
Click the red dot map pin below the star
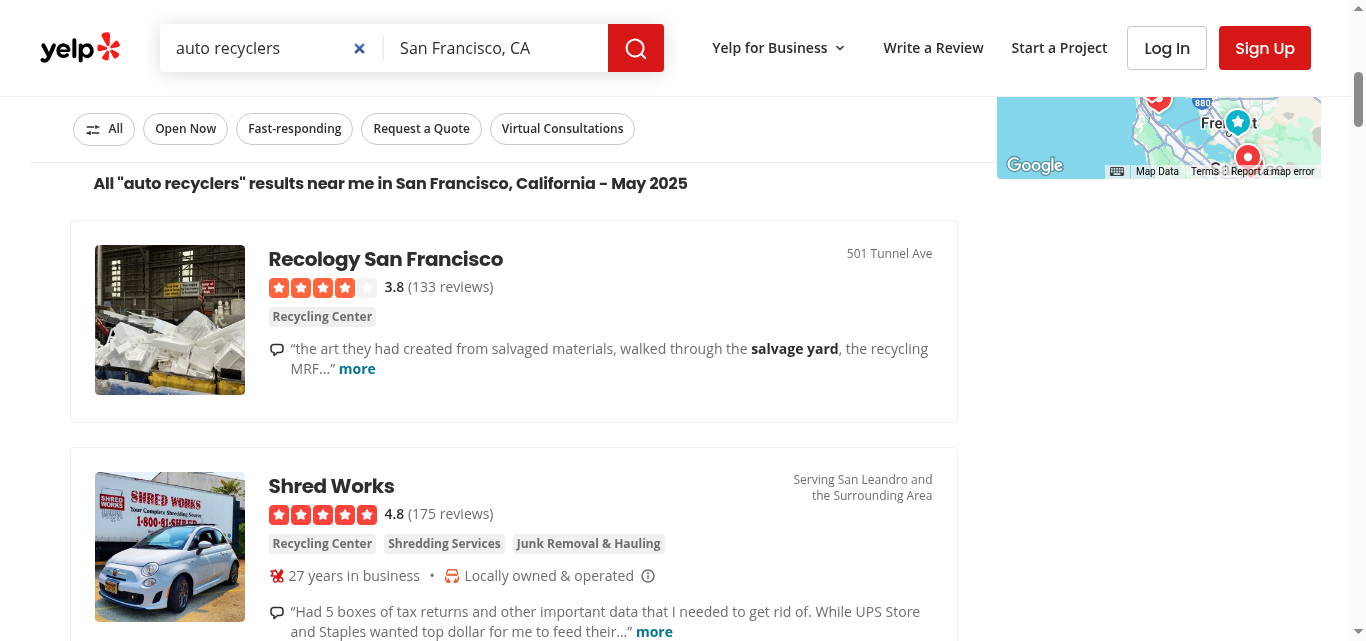click(1248, 157)
